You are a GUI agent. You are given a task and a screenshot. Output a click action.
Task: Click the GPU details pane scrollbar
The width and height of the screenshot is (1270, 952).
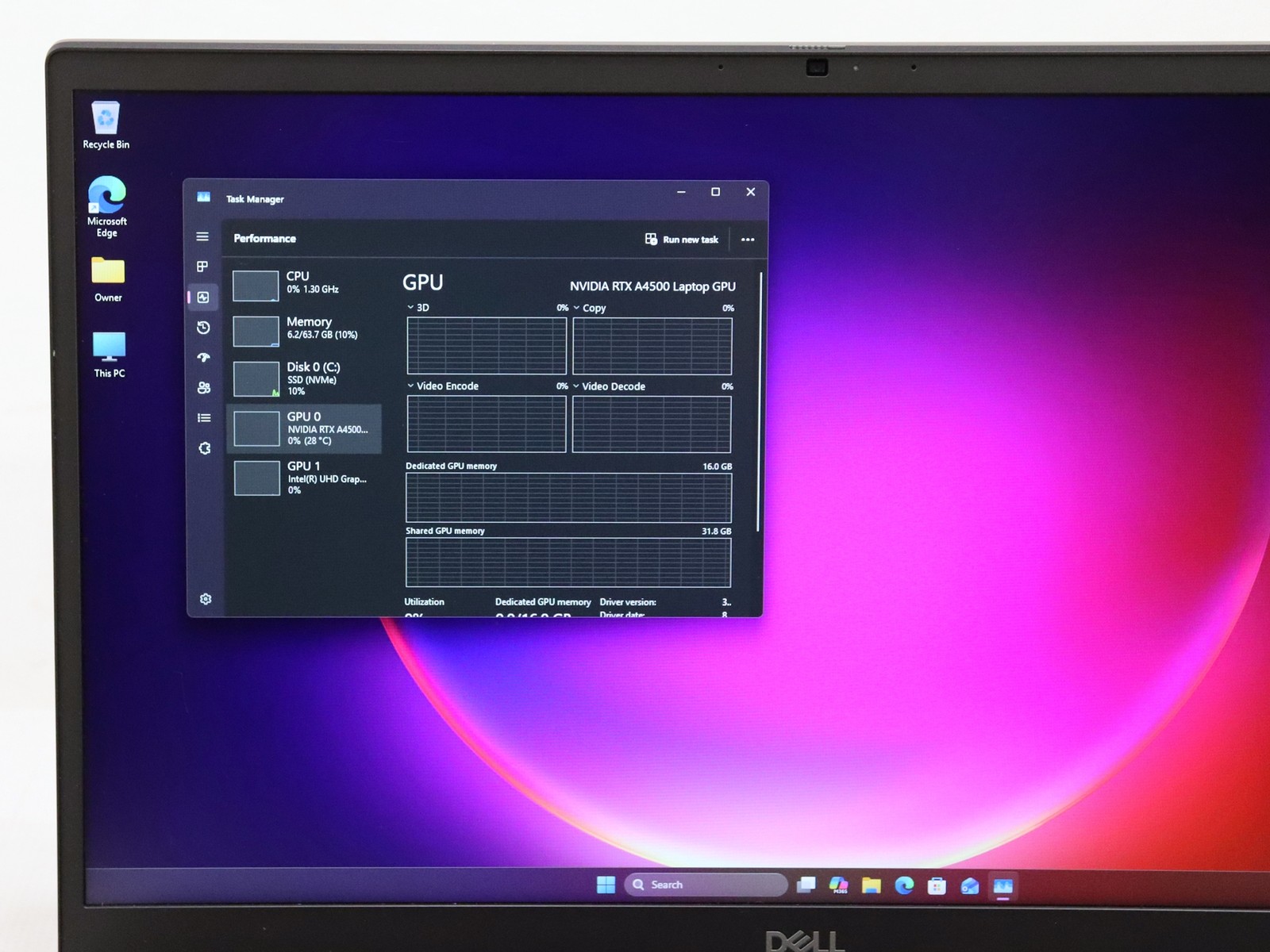[760, 402]
